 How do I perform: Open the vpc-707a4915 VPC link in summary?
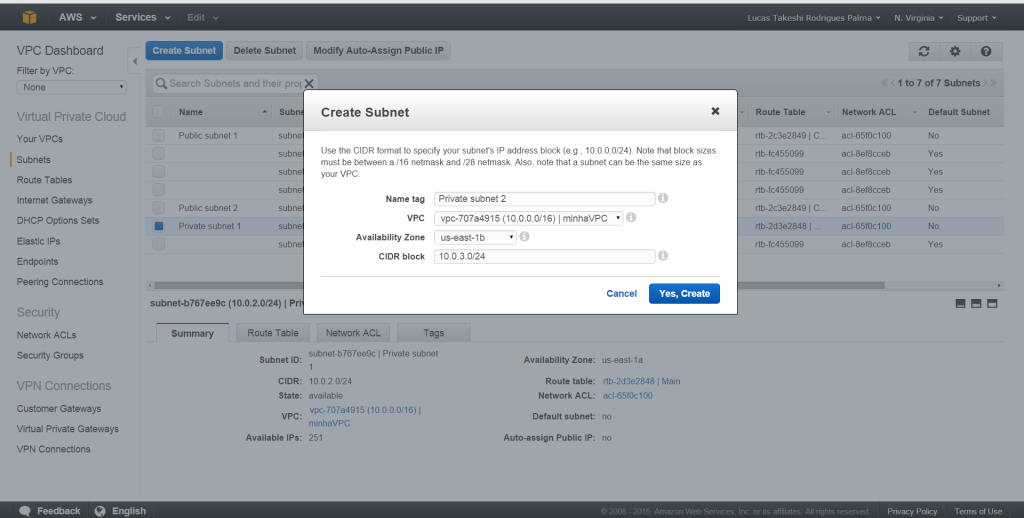pyautogui.click(x=365, y=416)
